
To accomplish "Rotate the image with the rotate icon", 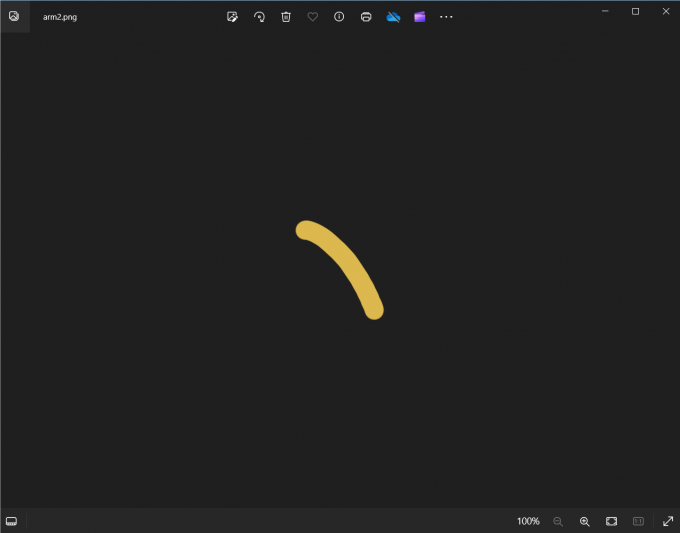I will 259,17.
